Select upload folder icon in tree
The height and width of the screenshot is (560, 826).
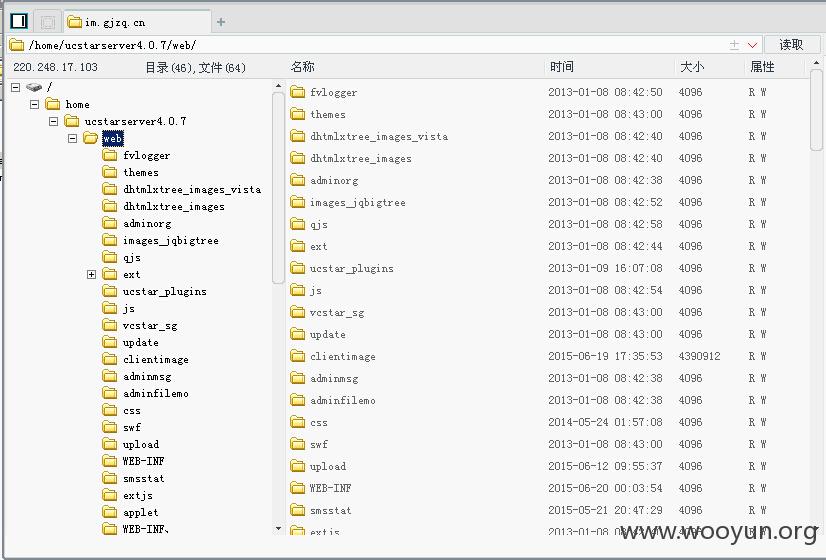pos(110,444)
